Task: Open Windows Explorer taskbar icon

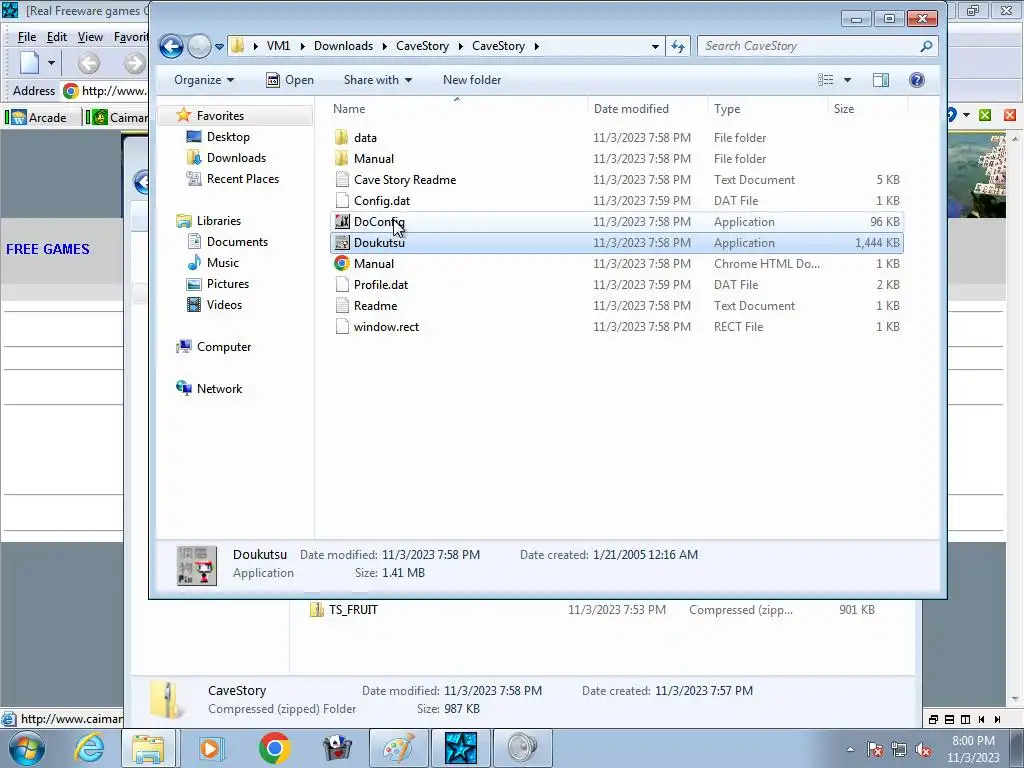Action: pos(148,748)
